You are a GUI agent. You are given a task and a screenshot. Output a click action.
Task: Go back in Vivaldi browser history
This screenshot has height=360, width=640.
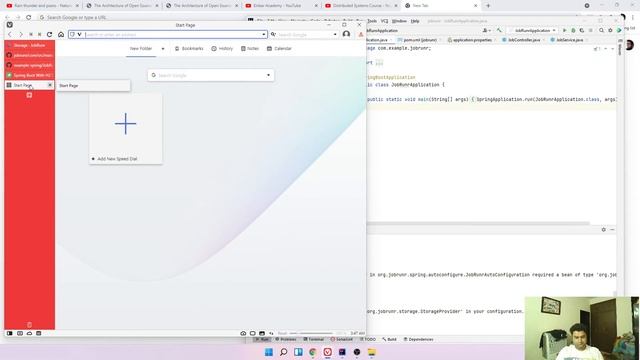pyautogui.click(x=10, y=35)
